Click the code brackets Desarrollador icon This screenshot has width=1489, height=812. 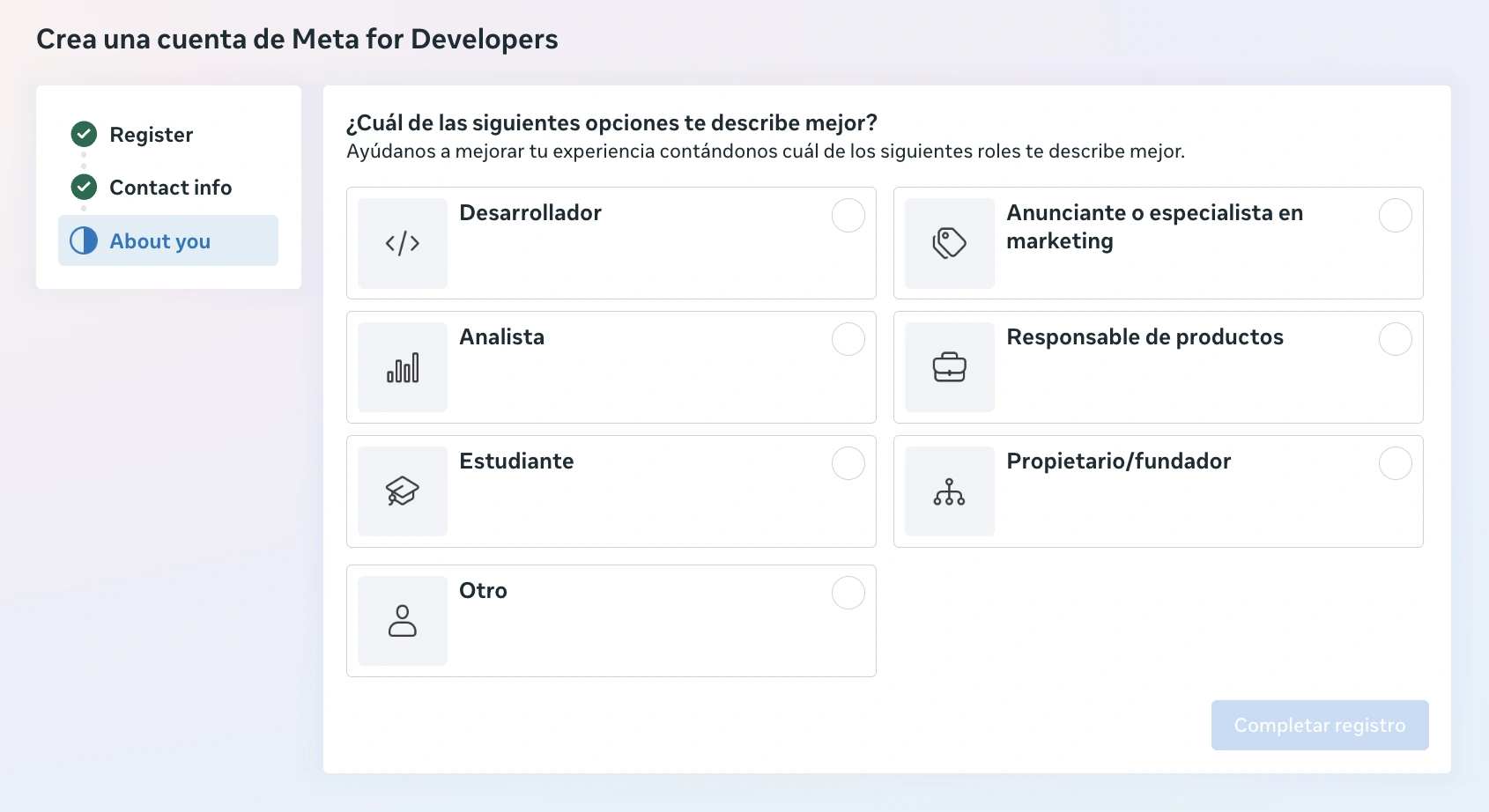coord(403,243)
